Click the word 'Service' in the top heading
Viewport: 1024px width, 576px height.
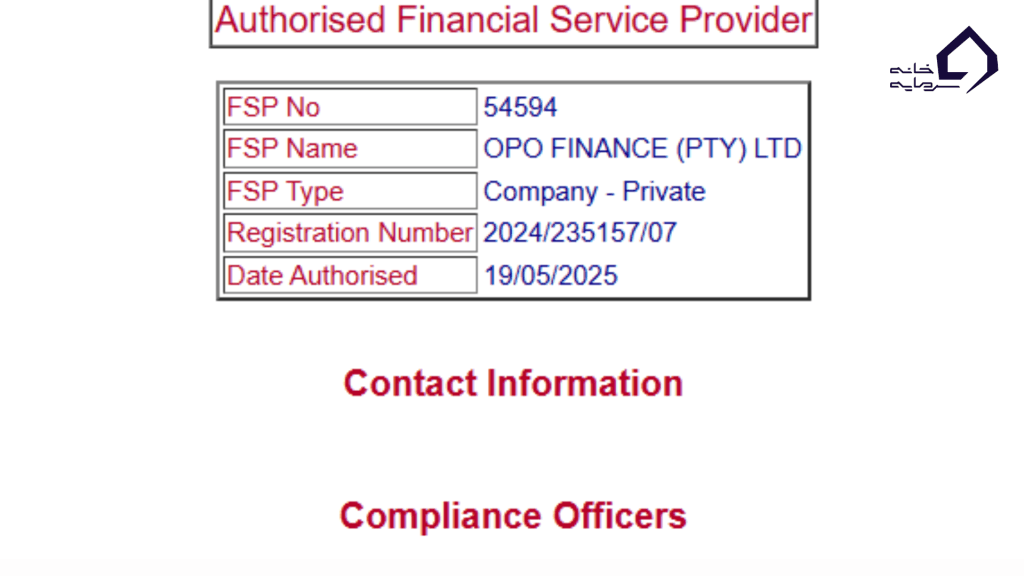pyautogui.click(x=602, y=20)
